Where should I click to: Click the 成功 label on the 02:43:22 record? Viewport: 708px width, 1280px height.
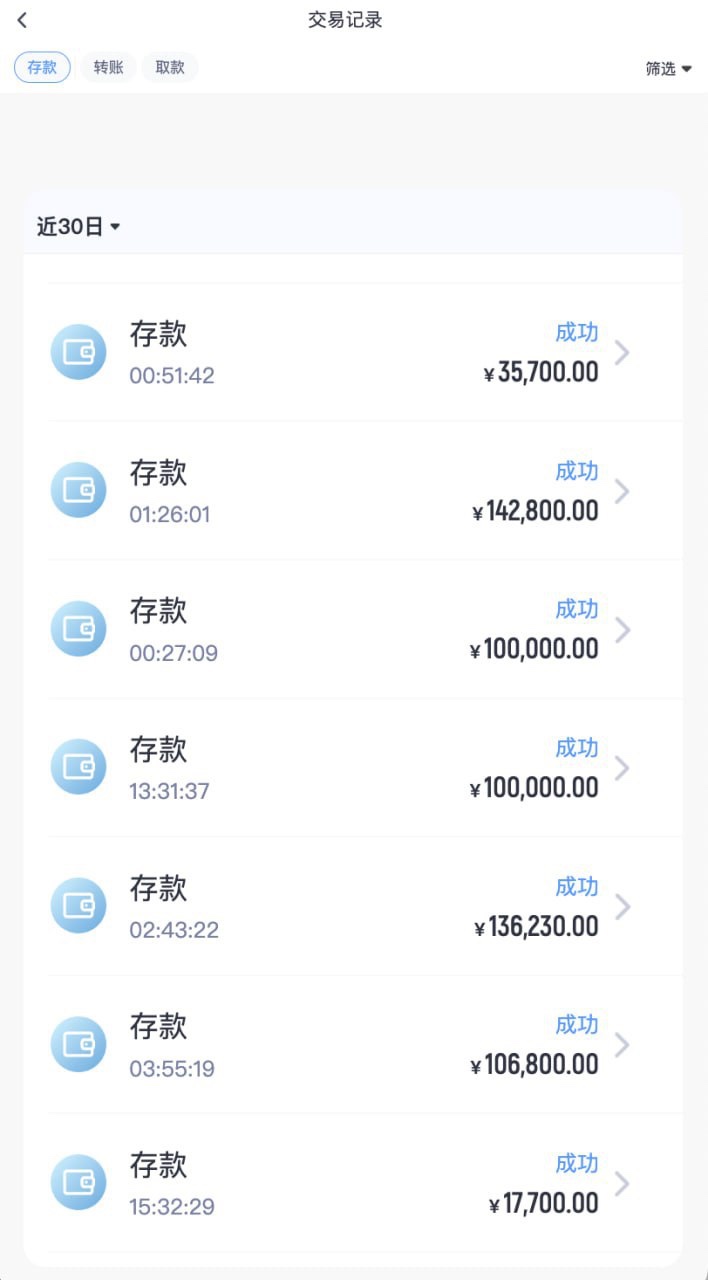577,887
